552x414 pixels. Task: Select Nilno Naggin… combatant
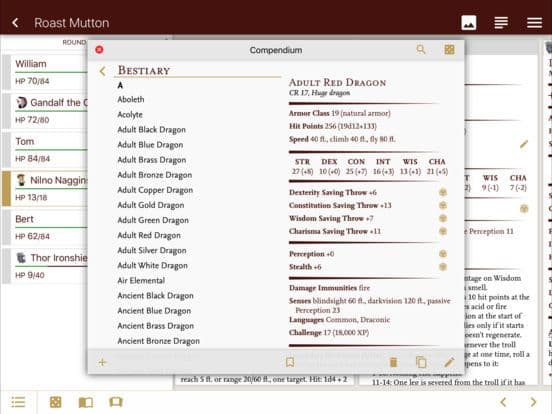tap(45, 188)
